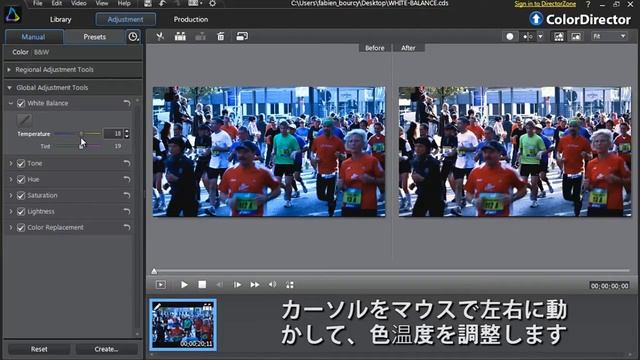Click the fast forward button
This screenshot has height=360, width=640.
coord(255,284)
